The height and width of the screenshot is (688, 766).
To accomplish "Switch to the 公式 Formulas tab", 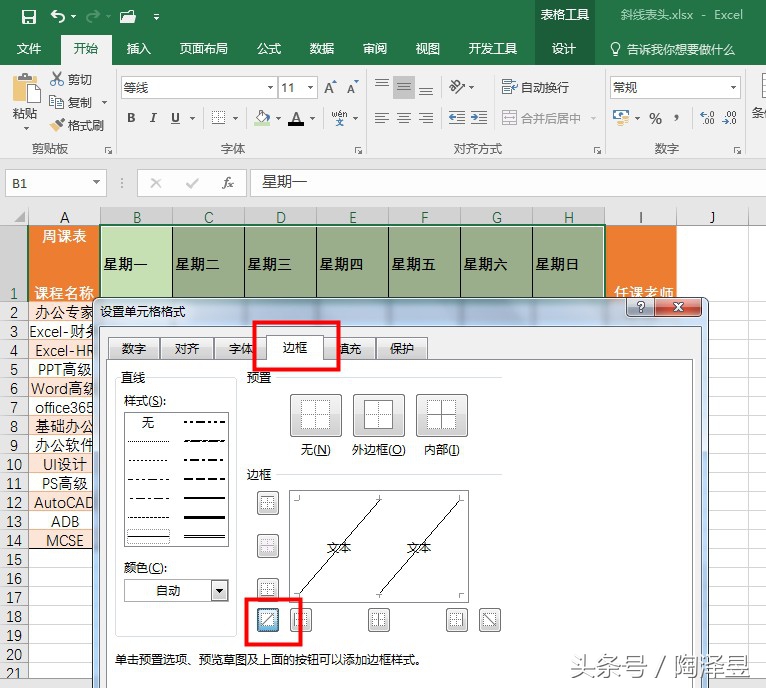I will tap(269, 49).
